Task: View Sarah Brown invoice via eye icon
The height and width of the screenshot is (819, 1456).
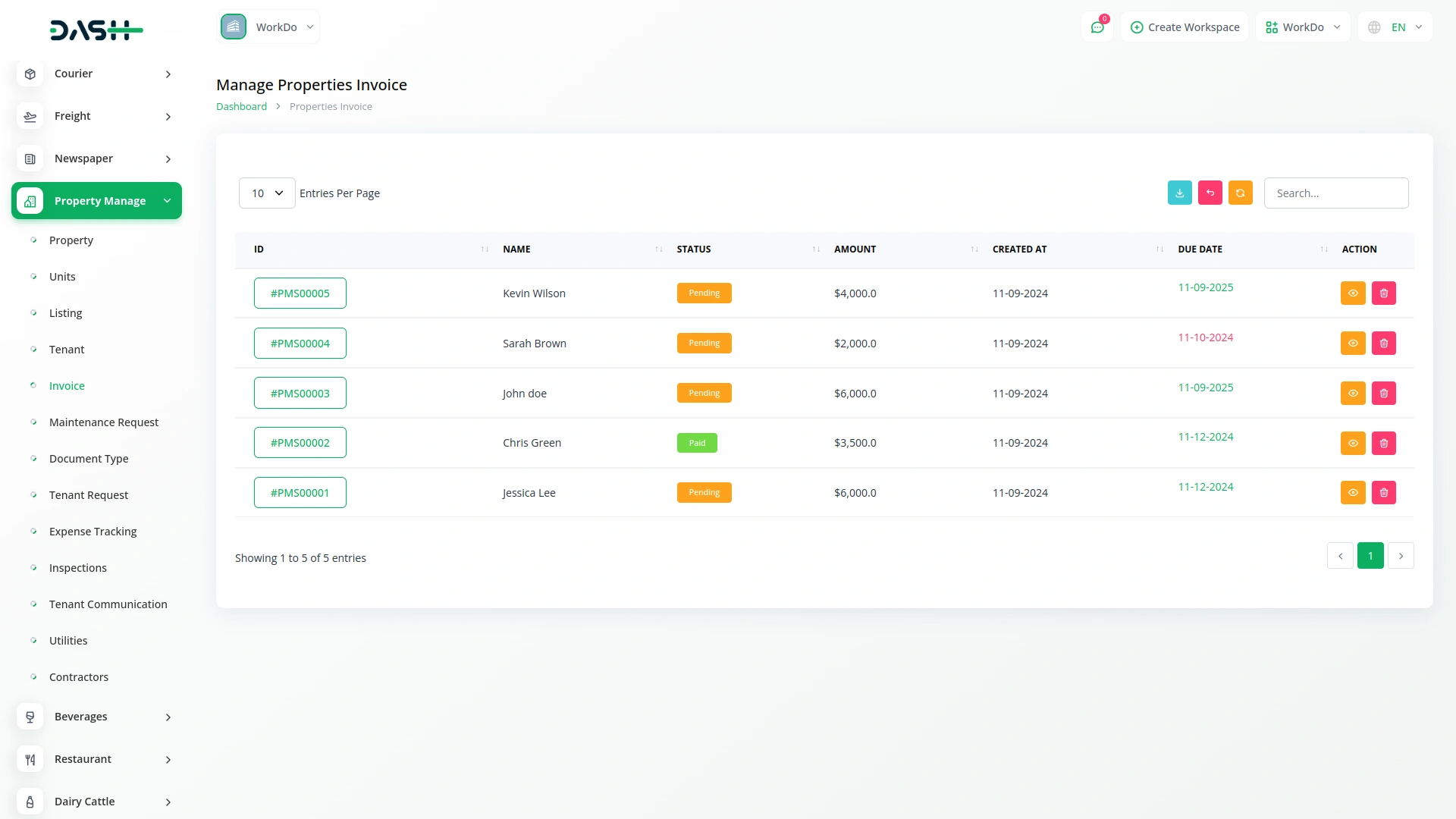Action: [x=1352, y=344]
